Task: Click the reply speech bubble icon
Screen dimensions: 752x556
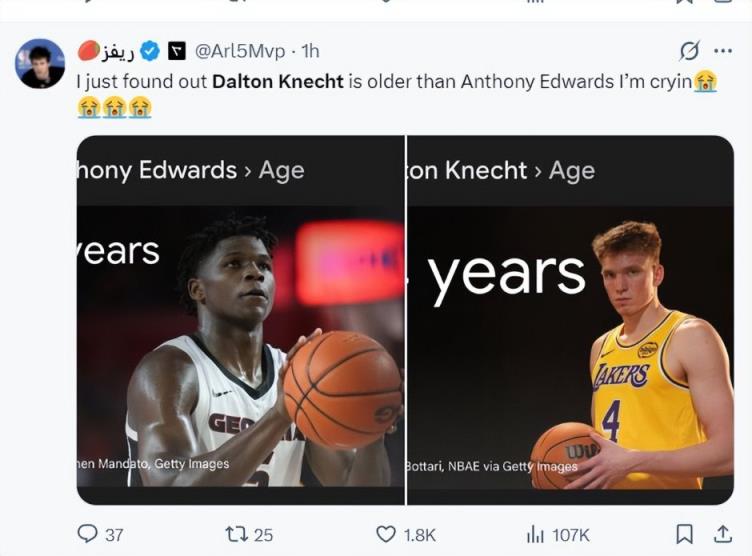Action: (x=88, y=534)
